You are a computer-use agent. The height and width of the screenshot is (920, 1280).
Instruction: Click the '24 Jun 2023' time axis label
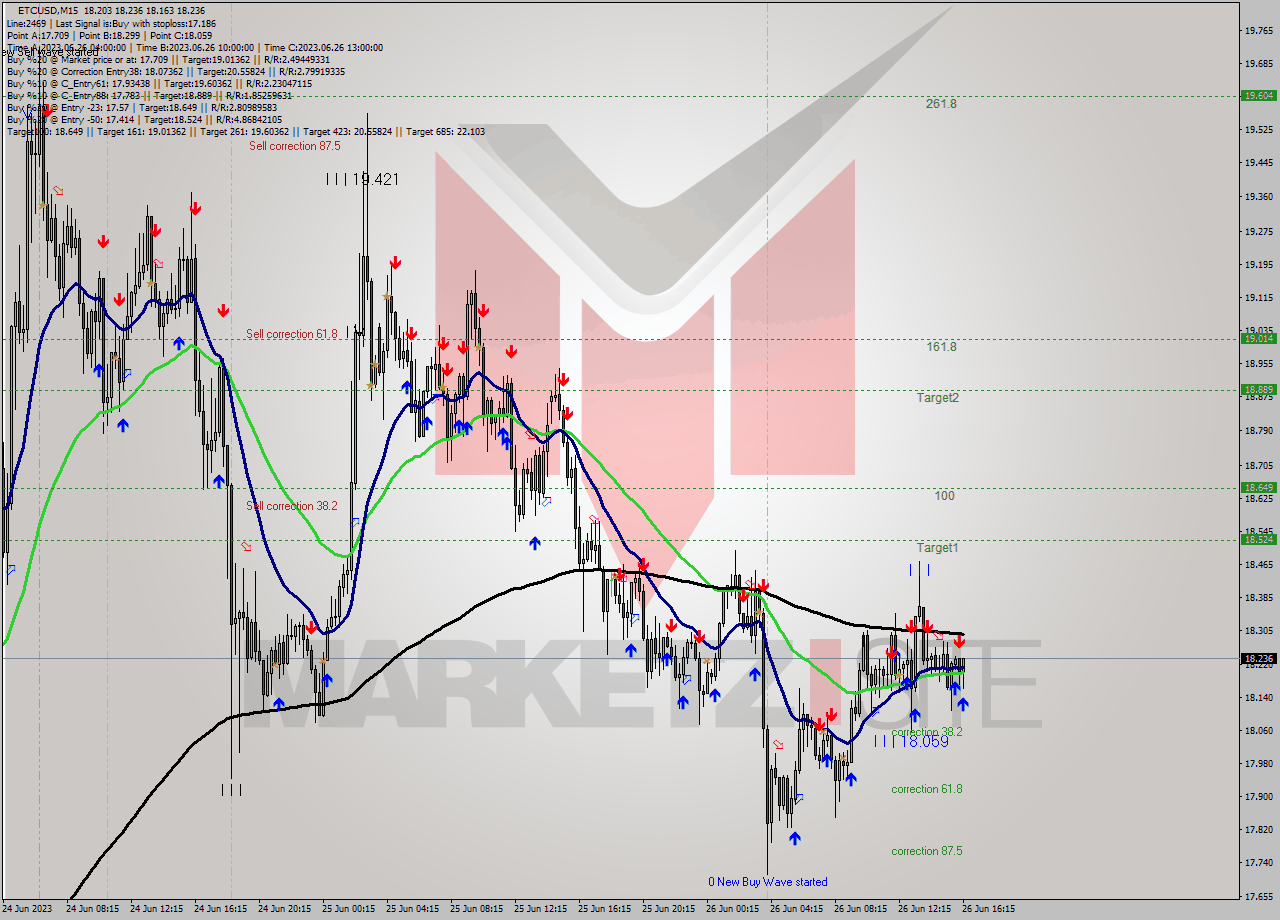click(26, 910)
